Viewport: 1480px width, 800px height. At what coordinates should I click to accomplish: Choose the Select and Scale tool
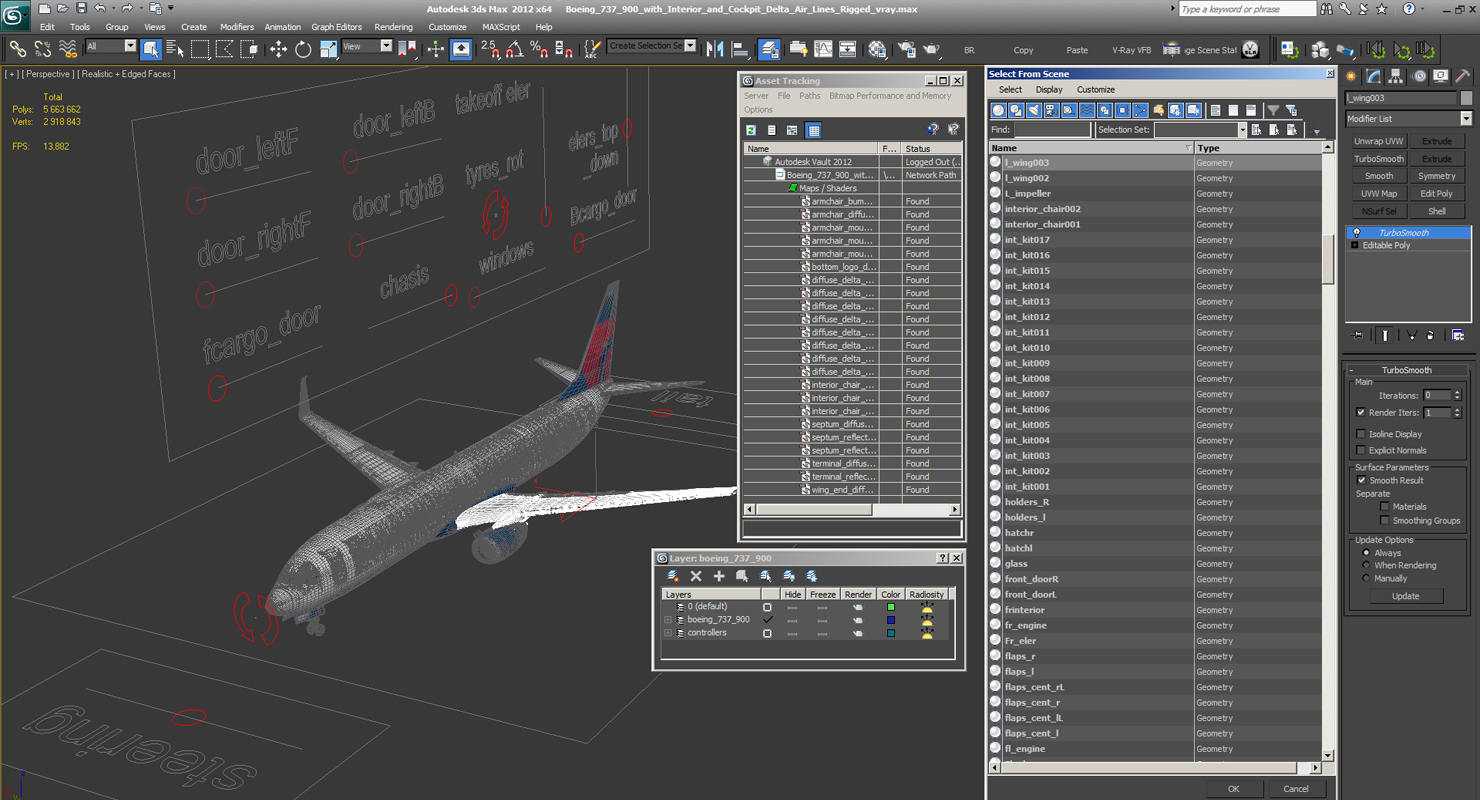pos(328,48)
